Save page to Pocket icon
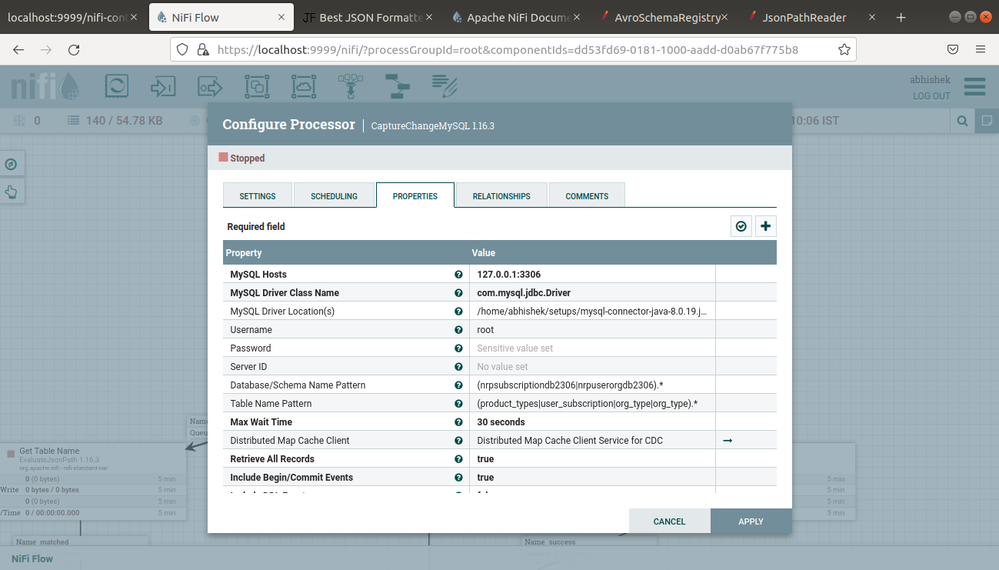The height and width of the screenshot is (570, 999). (952, 50)
